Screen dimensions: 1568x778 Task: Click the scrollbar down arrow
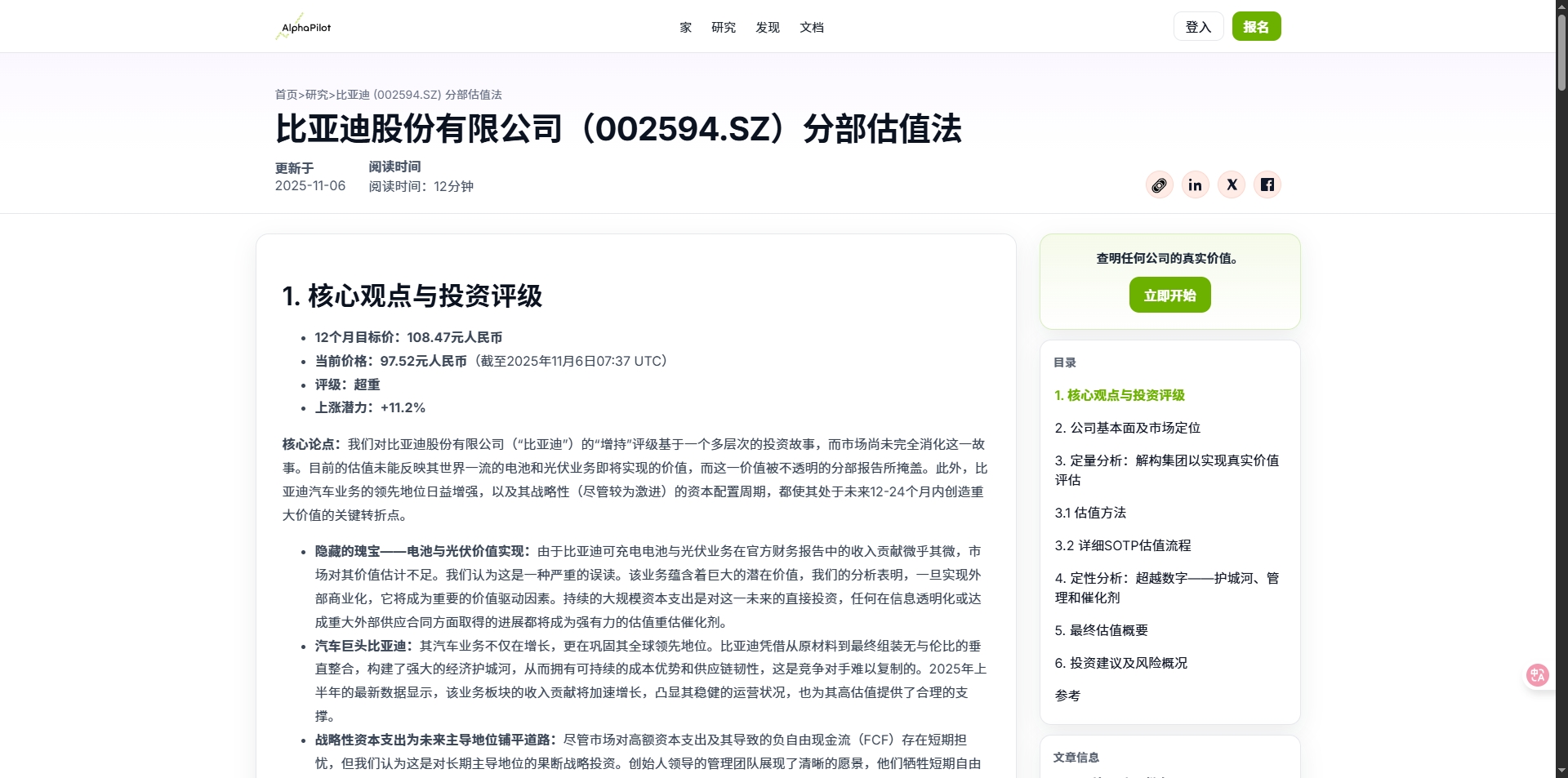pyautogui.click(x=1561, y=771)
